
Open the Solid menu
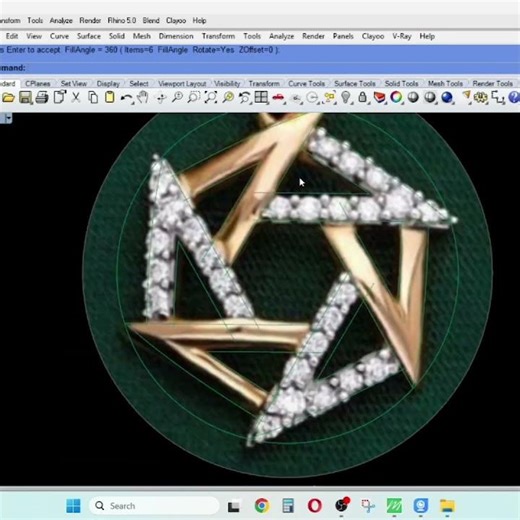117,36
